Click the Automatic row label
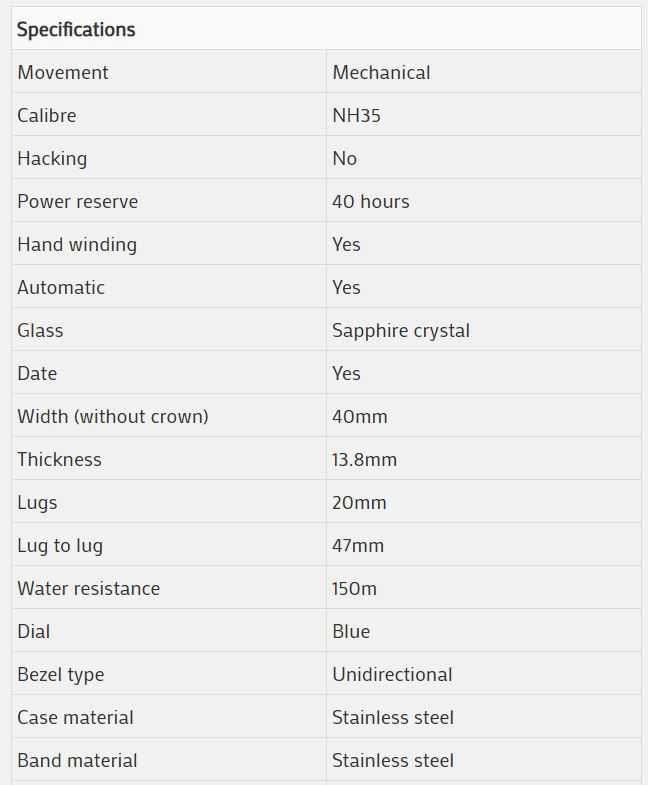The image size is (648, 785). (61, 288)
